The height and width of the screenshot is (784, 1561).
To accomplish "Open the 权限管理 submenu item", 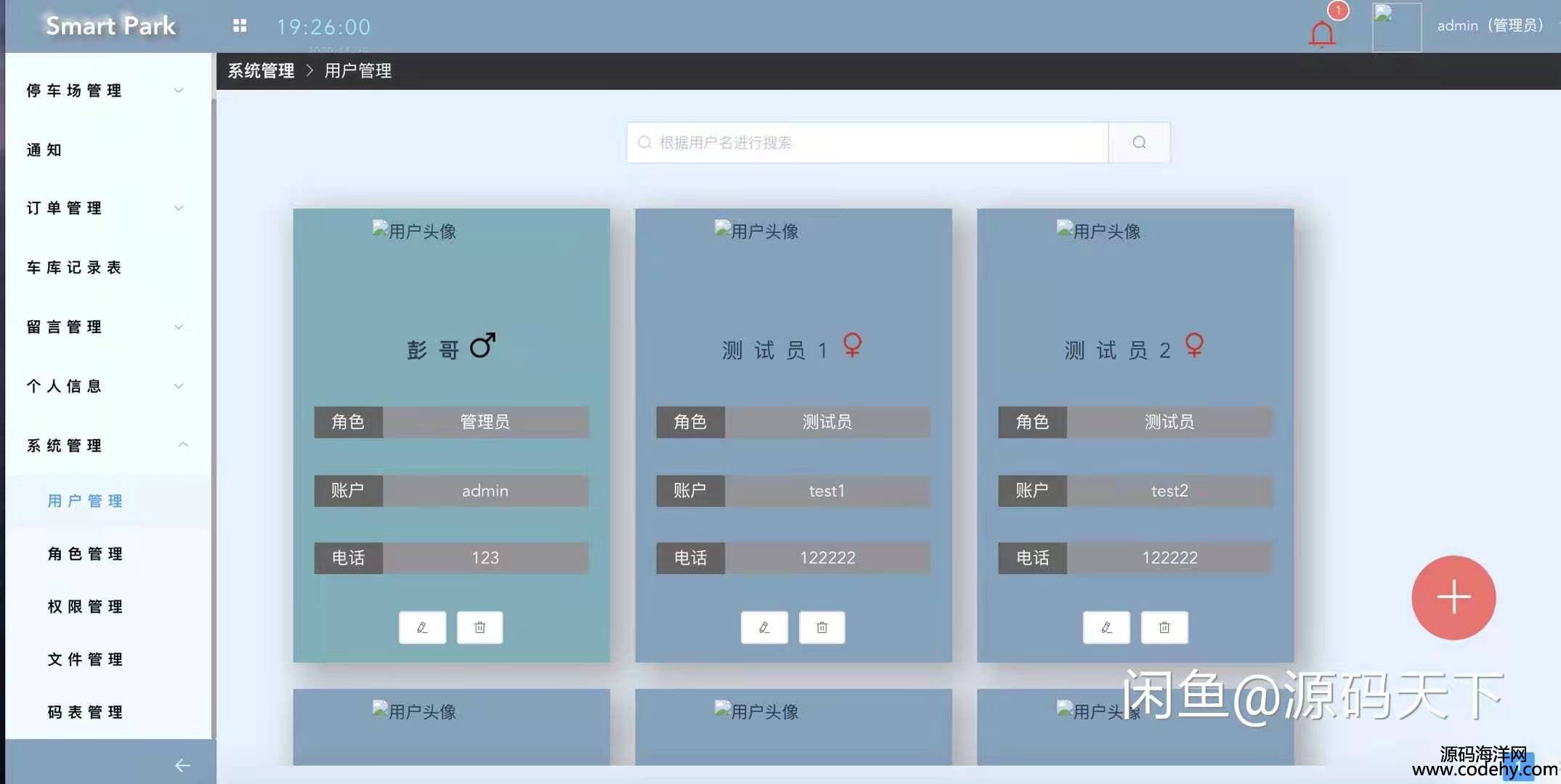I will [x=85, y=606].
